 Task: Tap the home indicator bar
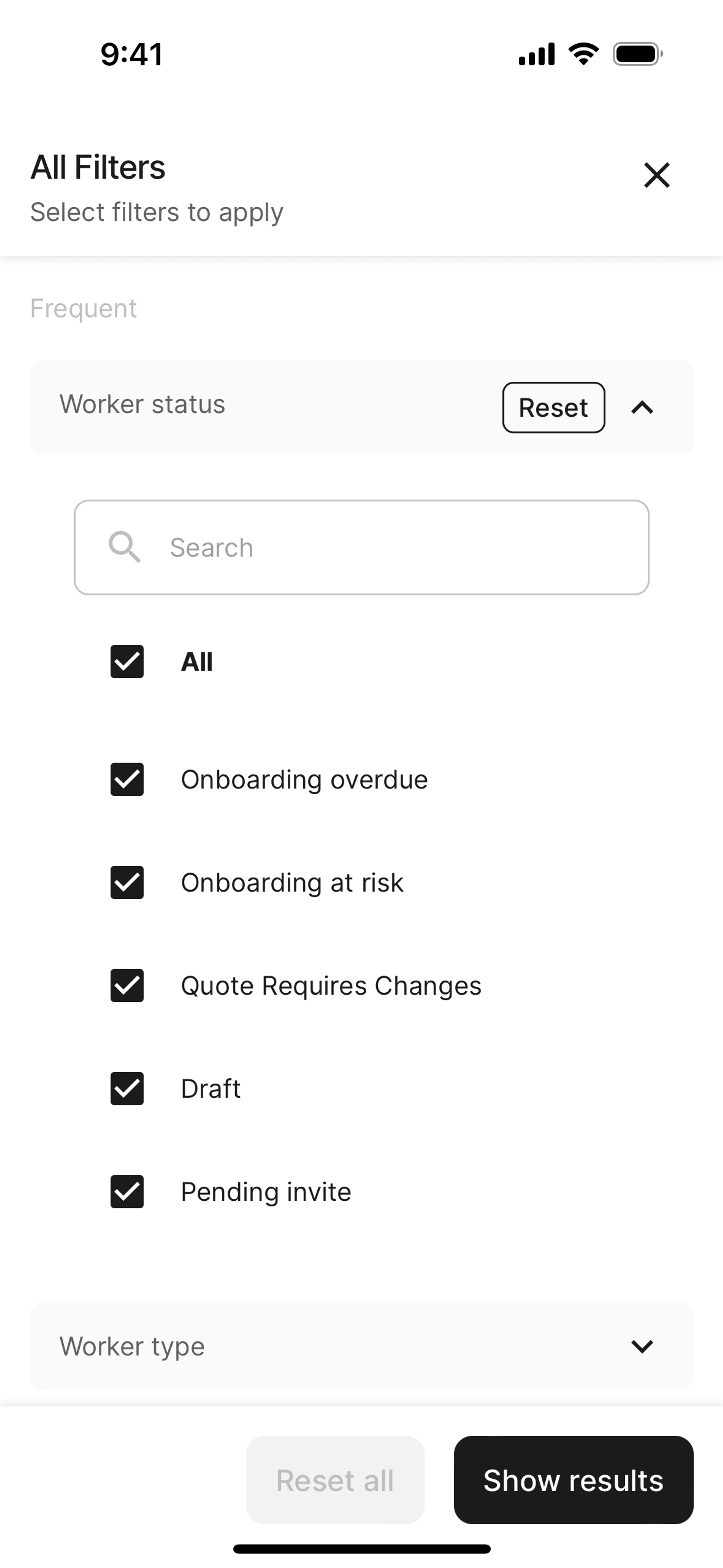tap(361, 1548)
